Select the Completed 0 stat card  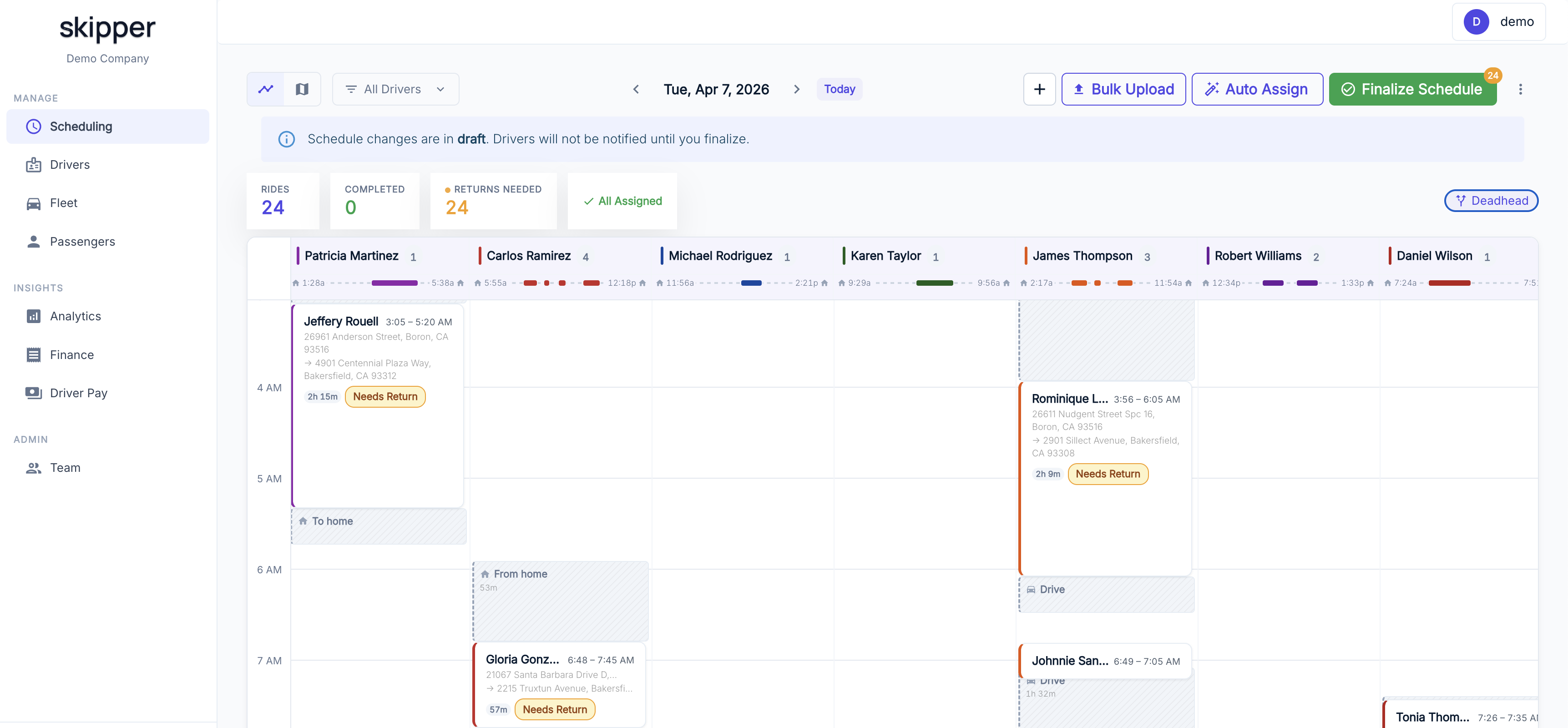(x=374, y=201)
